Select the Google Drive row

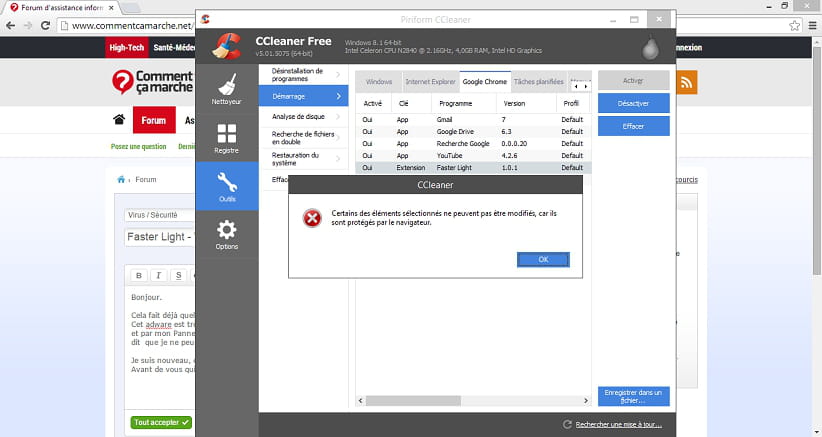473,132
